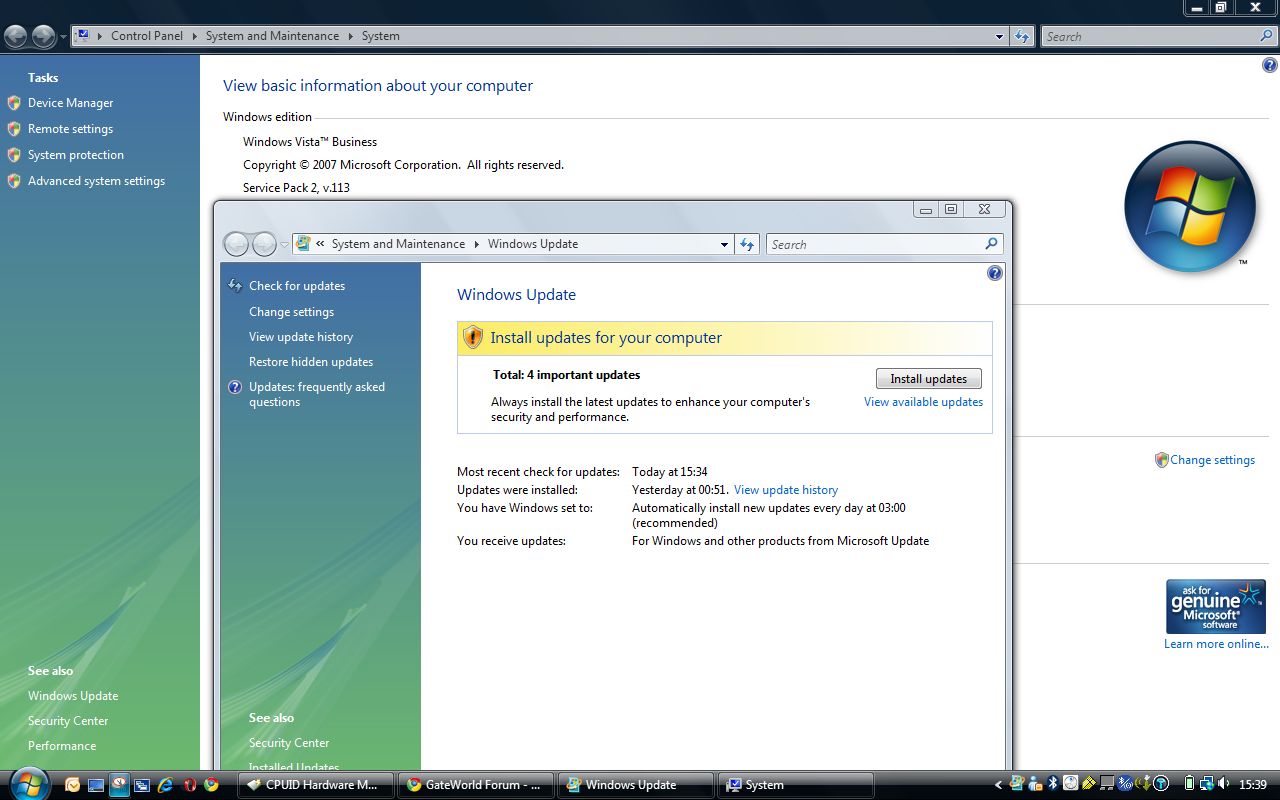Open Remote settings from Tasks
This screenshot has height=800, width=1280.
[x=70, y=129]
